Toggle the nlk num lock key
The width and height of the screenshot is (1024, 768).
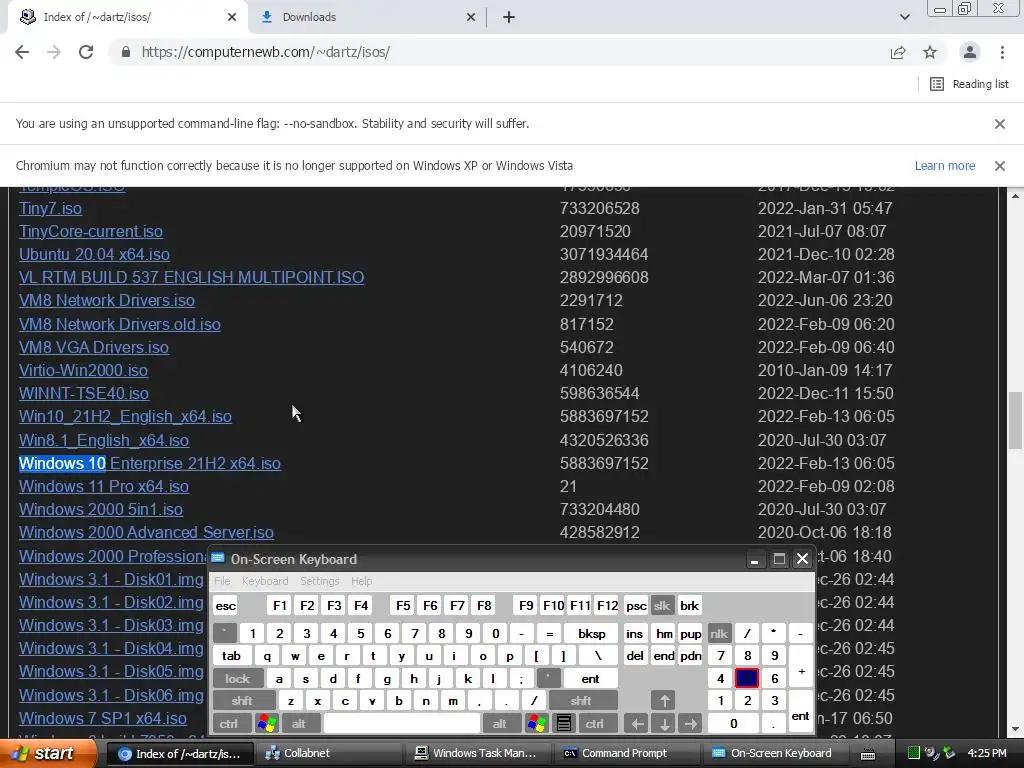point(719,633)
